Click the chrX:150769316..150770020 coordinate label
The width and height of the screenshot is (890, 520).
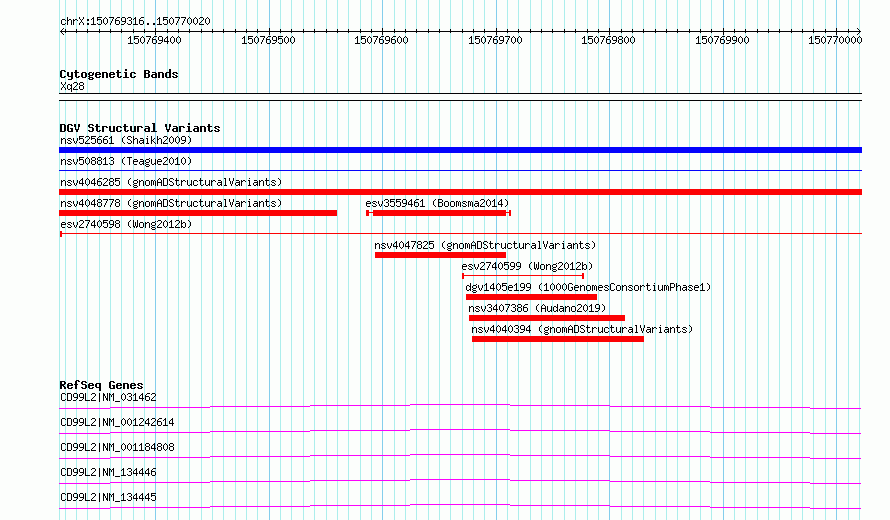pos(135,21)
